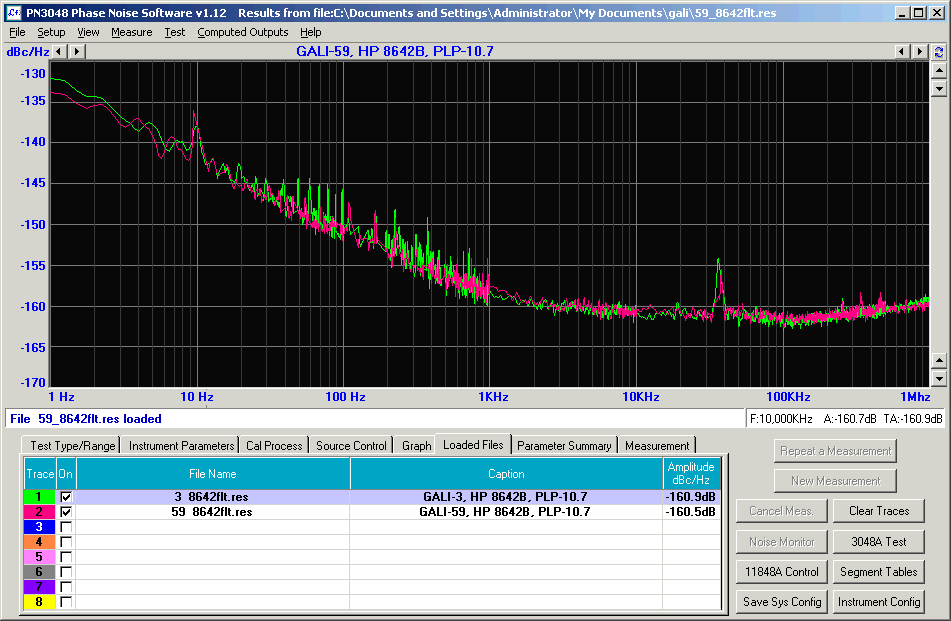Image resolution: width=951 pixels, height=621 pixels.
Task: Tick the On checkbox for trace 5
Action: click(x=66, y=557)
